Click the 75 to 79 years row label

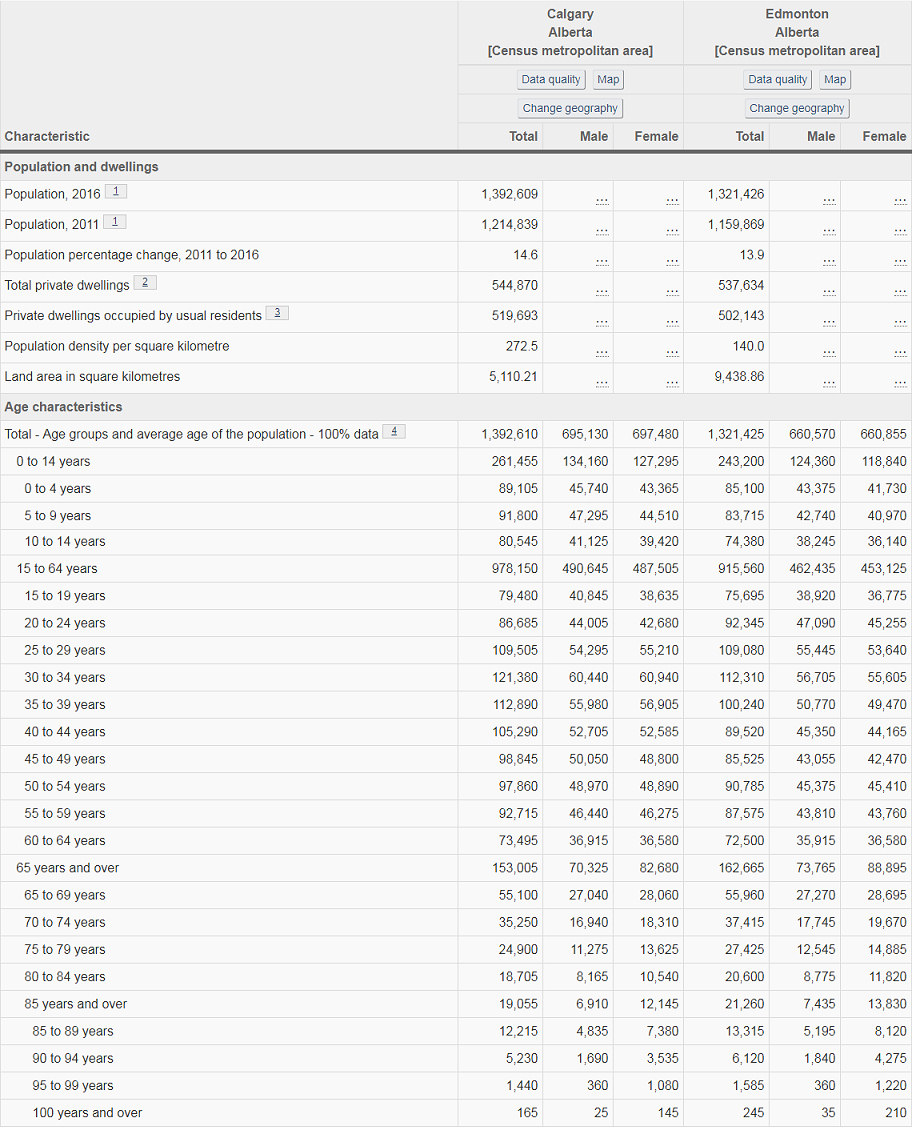[65, 949]
